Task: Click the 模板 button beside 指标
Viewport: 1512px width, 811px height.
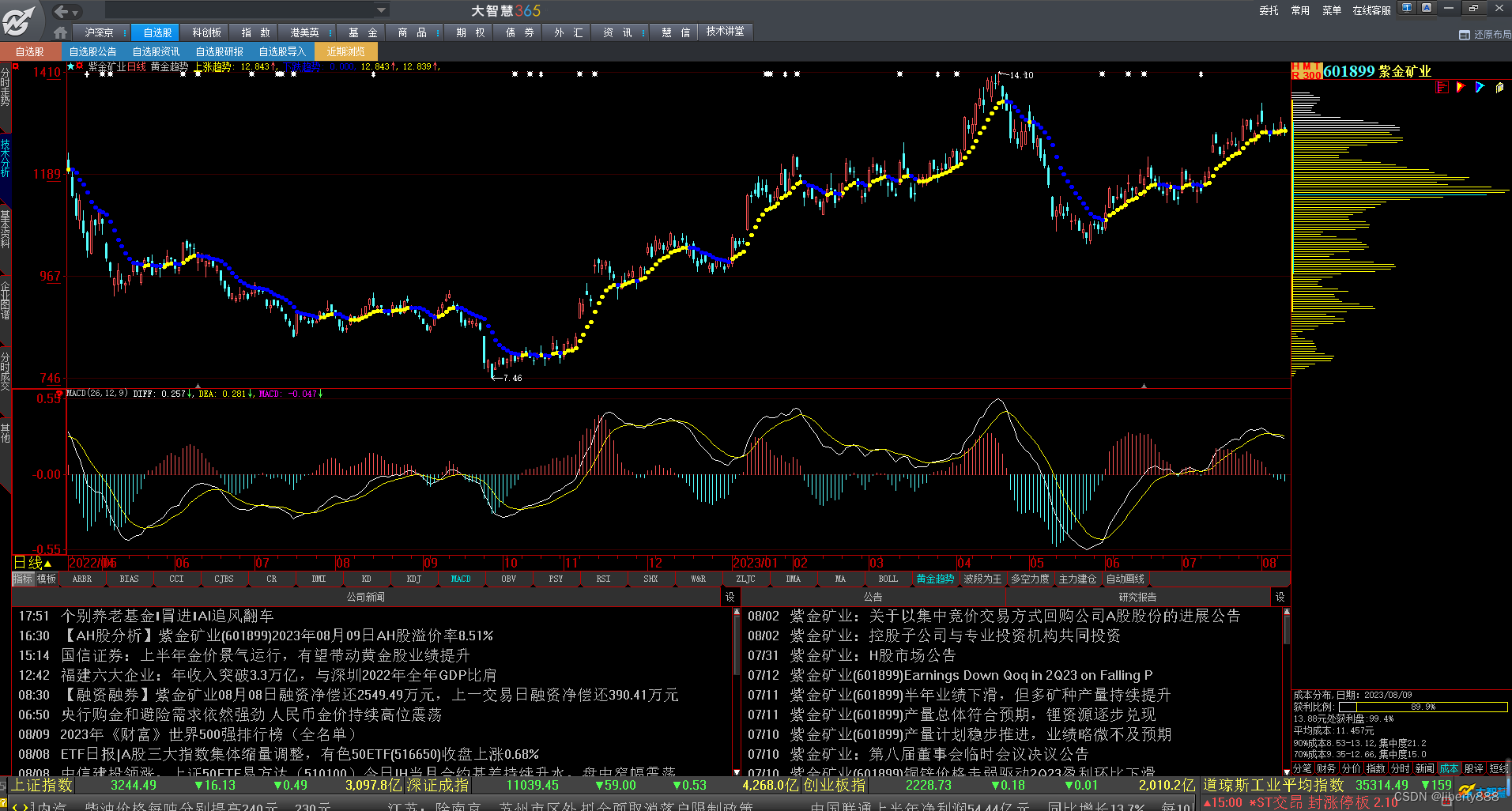Action: (x=47, y=579)
